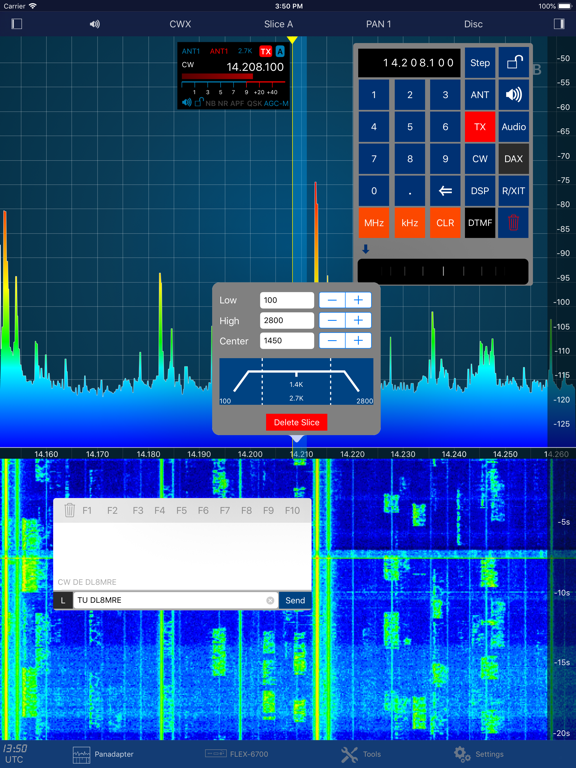Open the Slice A menu
This screenshot has height=768, width=576.
(278, 24)
